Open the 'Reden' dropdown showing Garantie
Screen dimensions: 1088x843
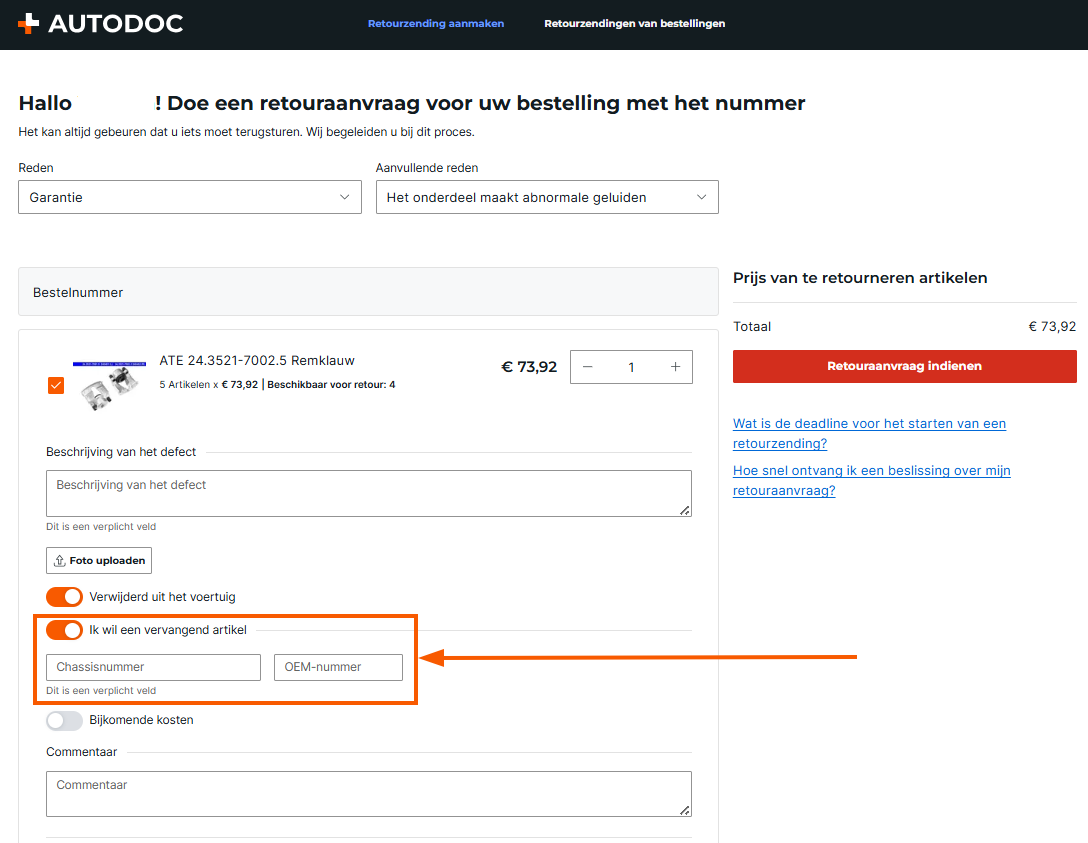190,197
